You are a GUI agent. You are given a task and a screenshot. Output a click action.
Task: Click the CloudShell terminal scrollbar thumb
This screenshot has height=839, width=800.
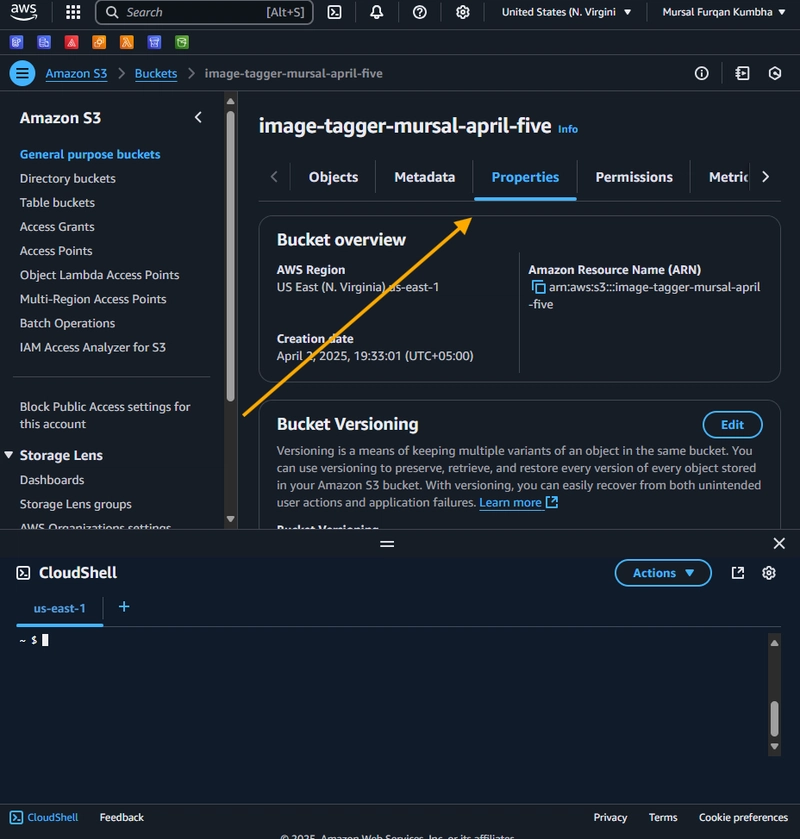774,718
